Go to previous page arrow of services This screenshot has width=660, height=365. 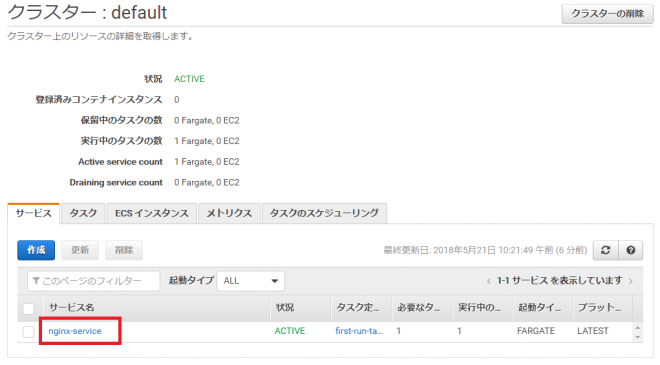(x=488, y=281)
